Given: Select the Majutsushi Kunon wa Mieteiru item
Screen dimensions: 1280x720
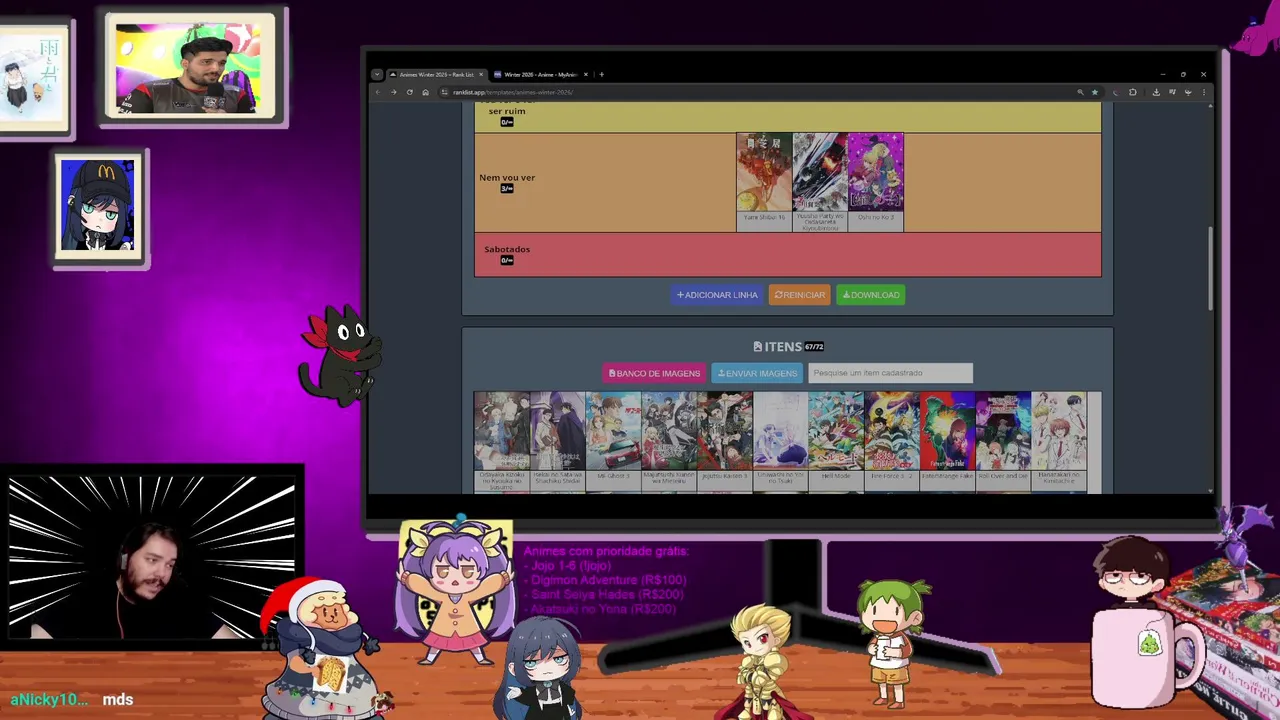Looking at the screenshot, I should 669,440.
